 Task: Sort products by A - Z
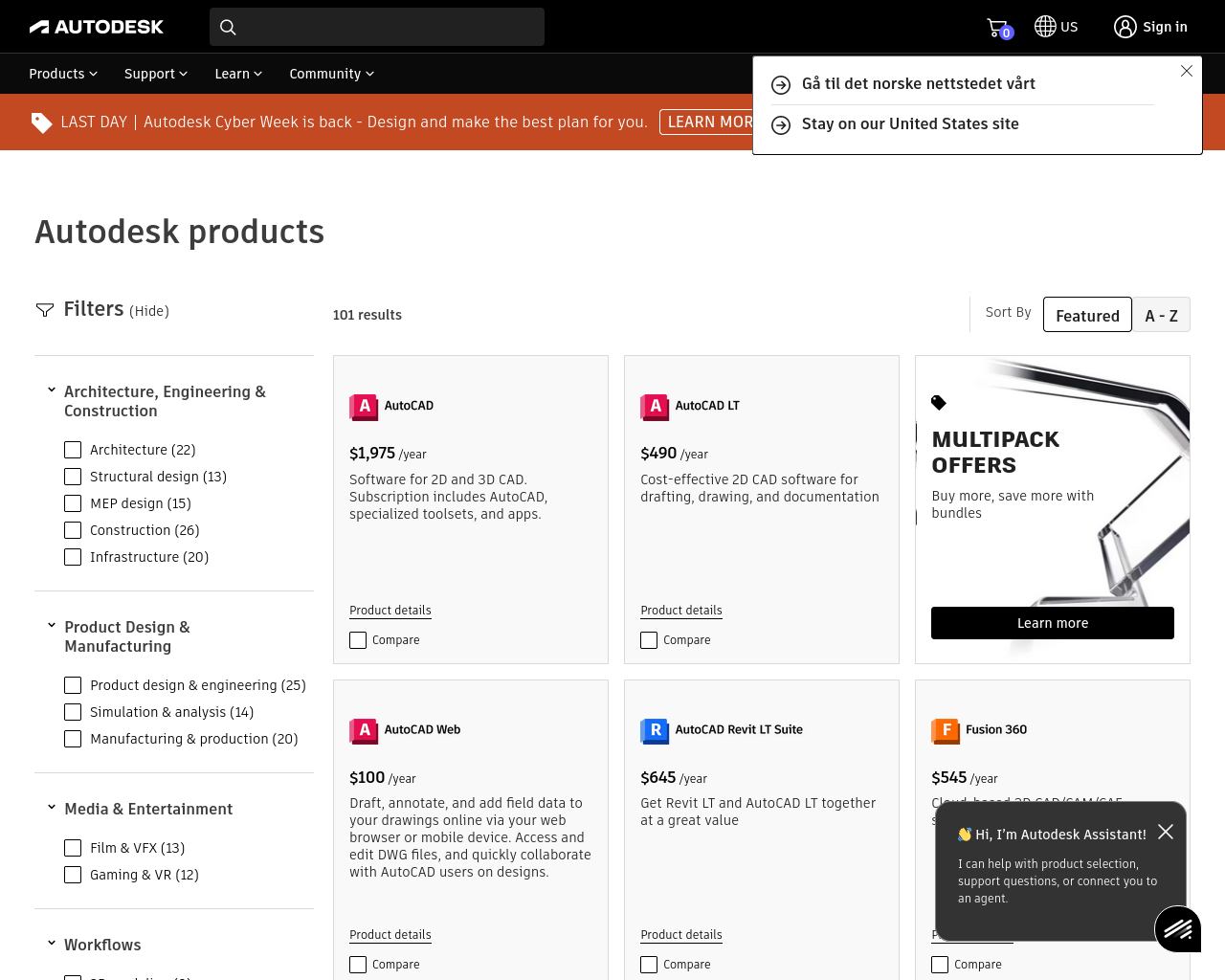click(1161, 315)
